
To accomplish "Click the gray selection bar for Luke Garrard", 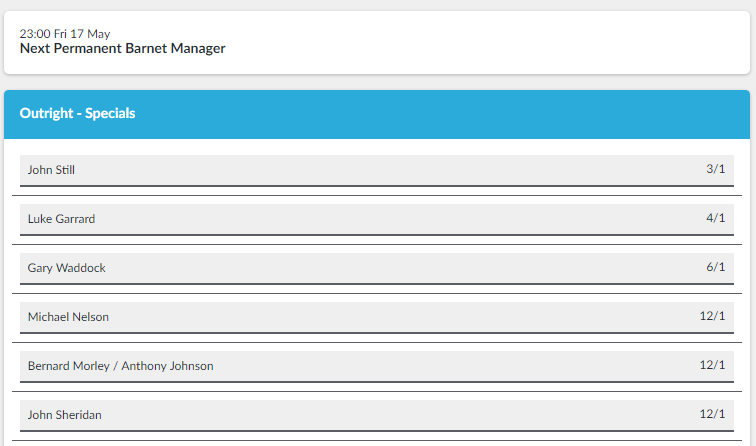I will tap(377, 219).
